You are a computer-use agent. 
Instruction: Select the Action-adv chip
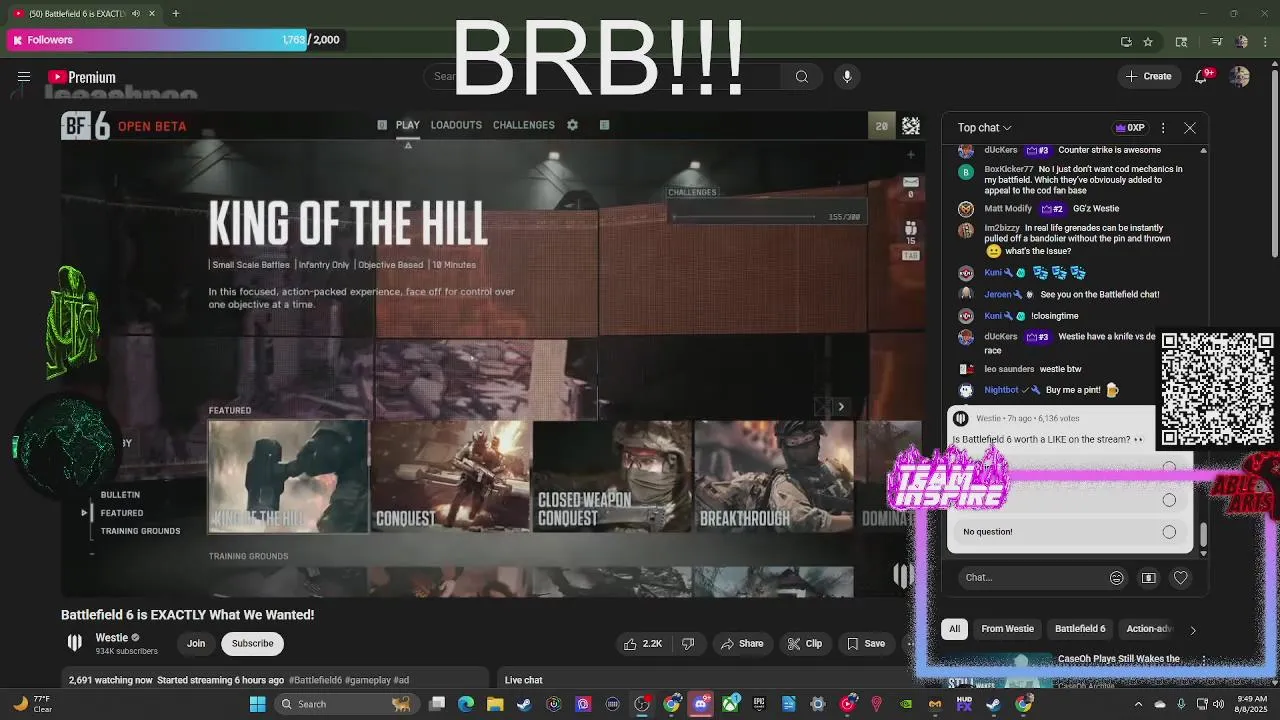click(1148, 629)
